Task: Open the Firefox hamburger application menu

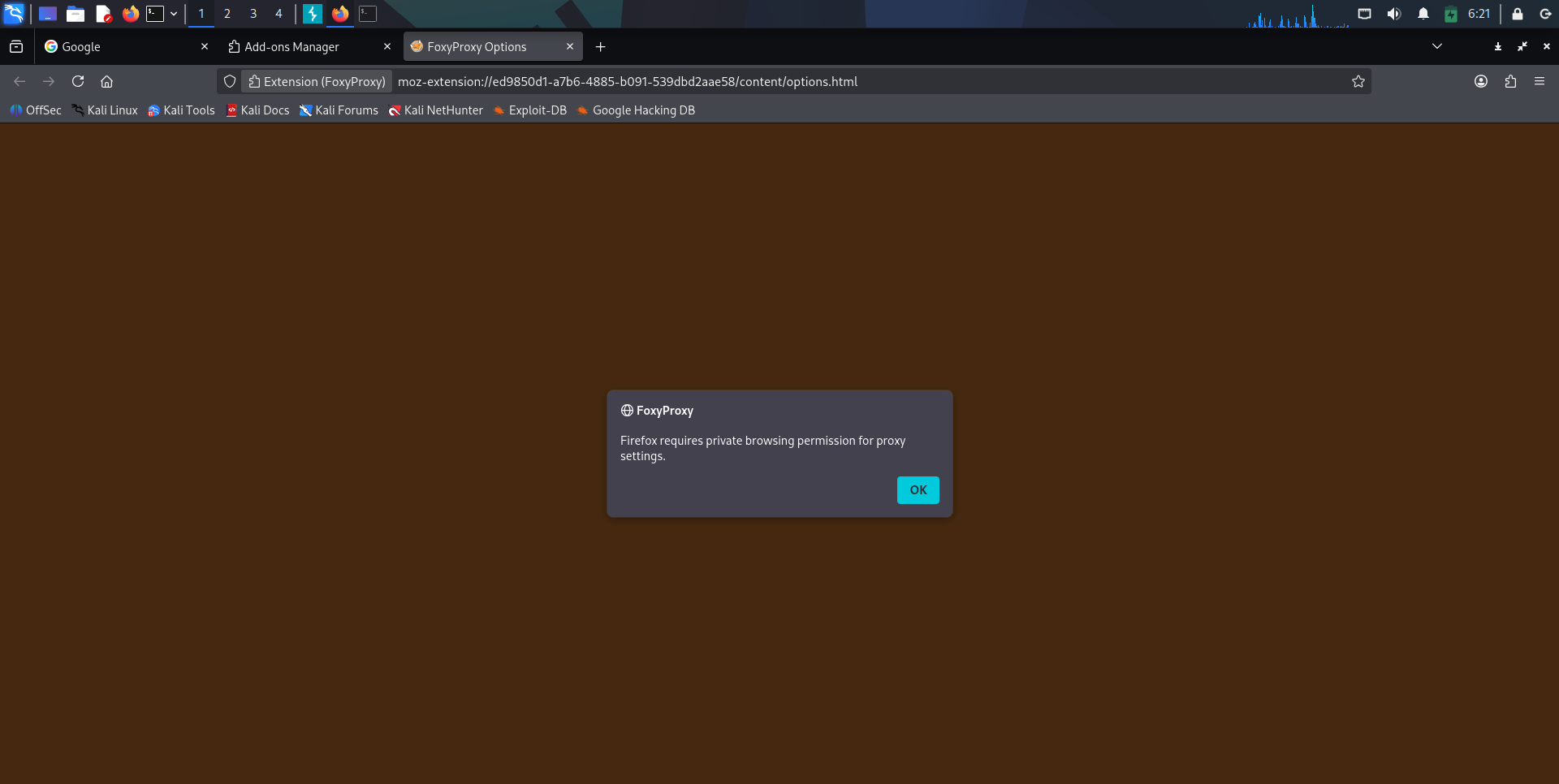Action: pos(1540,81)
